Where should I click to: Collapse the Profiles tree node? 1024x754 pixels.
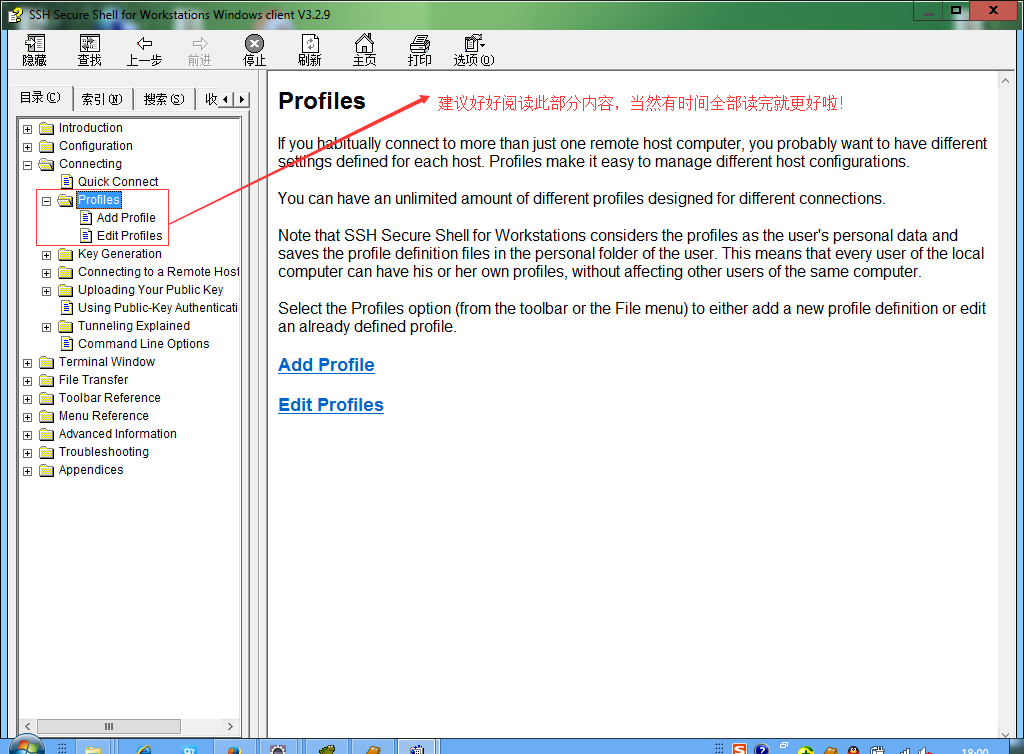pos(46,201)
